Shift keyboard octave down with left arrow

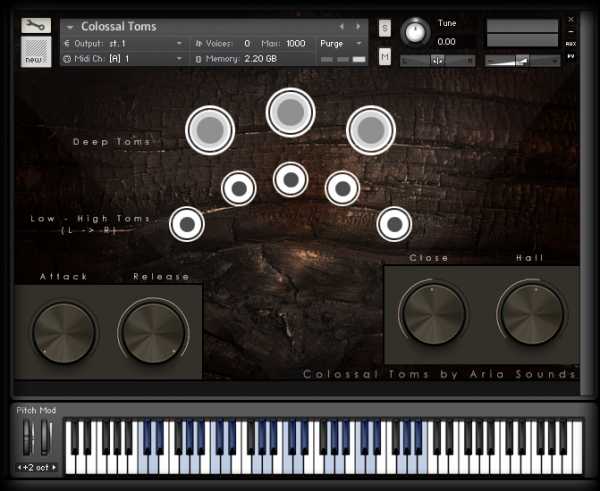20,467
